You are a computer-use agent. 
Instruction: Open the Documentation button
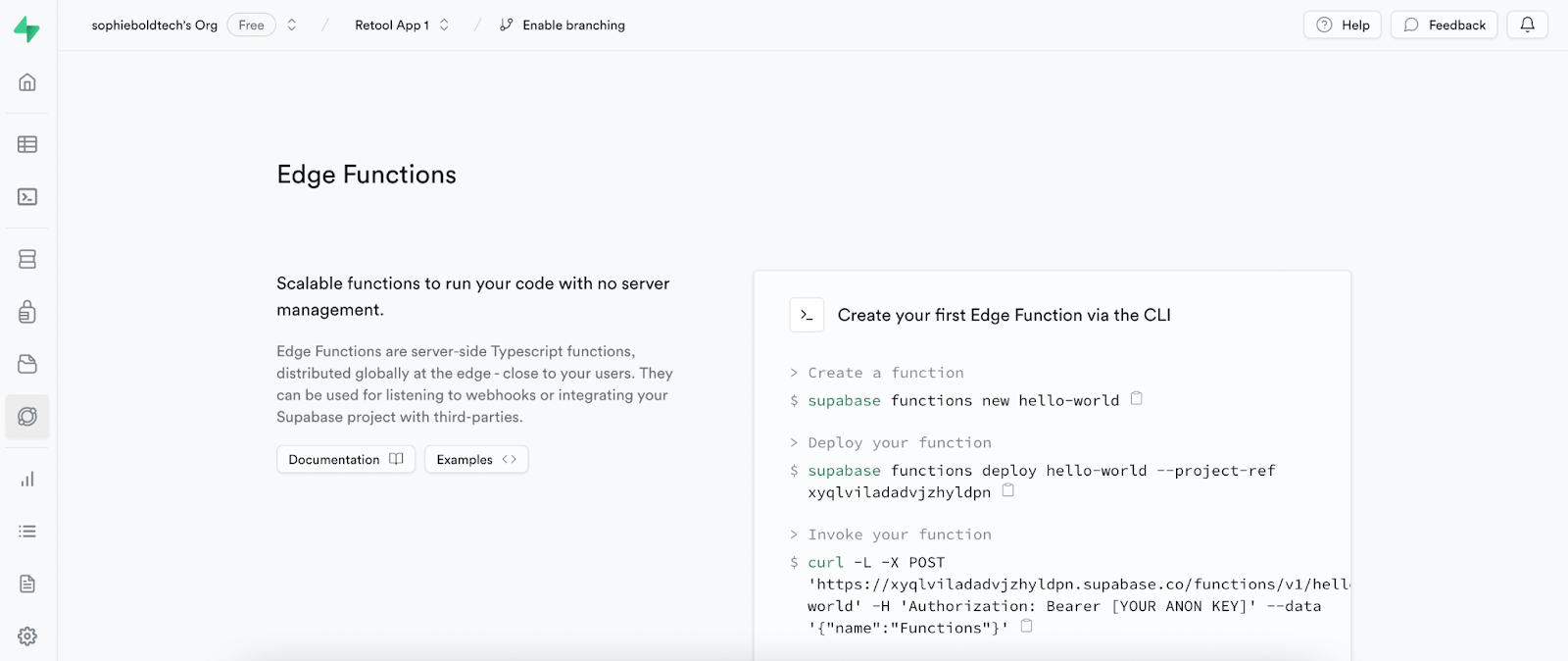[x=346, y=459]
